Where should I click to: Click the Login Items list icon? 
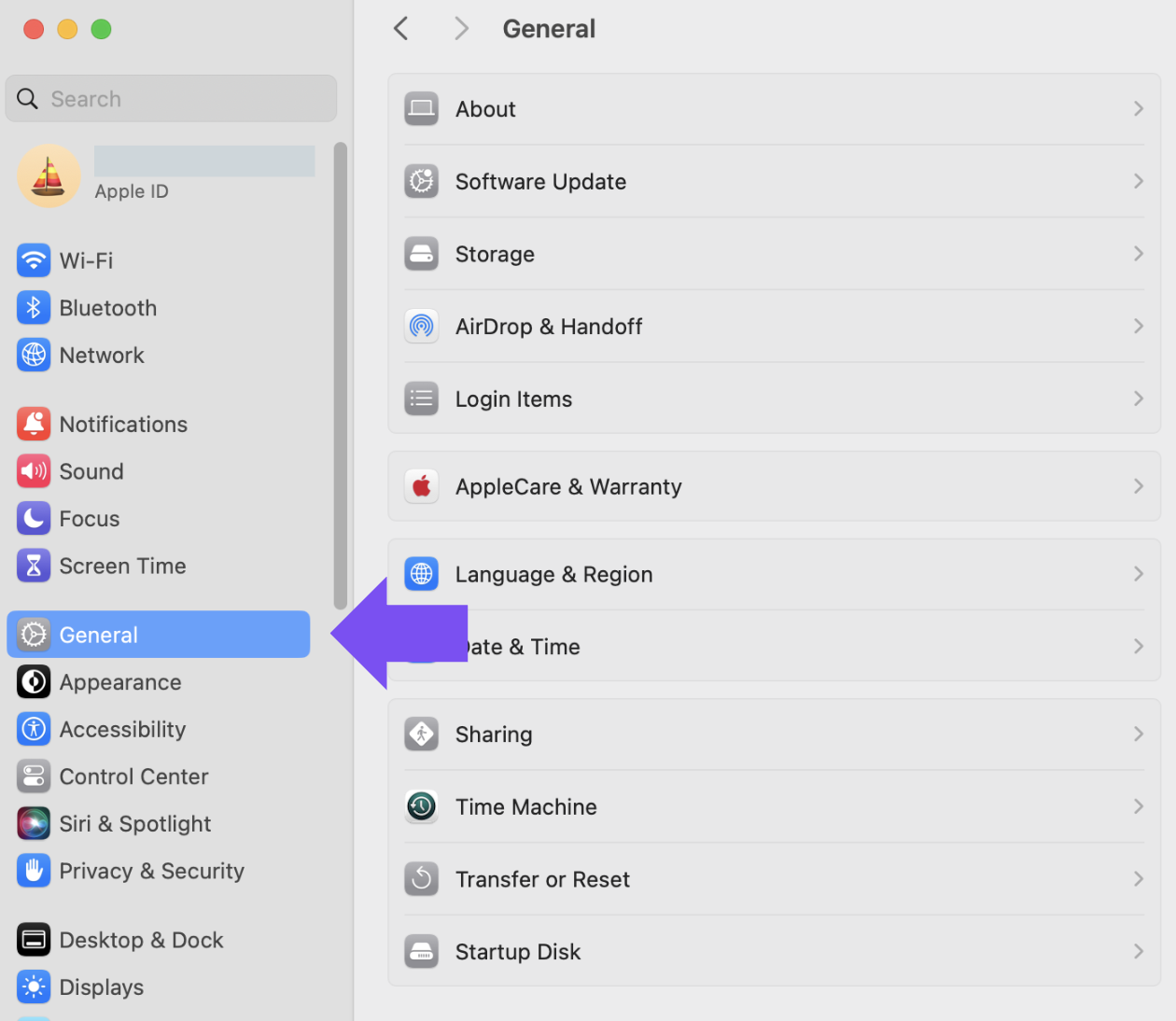[422, 399]
